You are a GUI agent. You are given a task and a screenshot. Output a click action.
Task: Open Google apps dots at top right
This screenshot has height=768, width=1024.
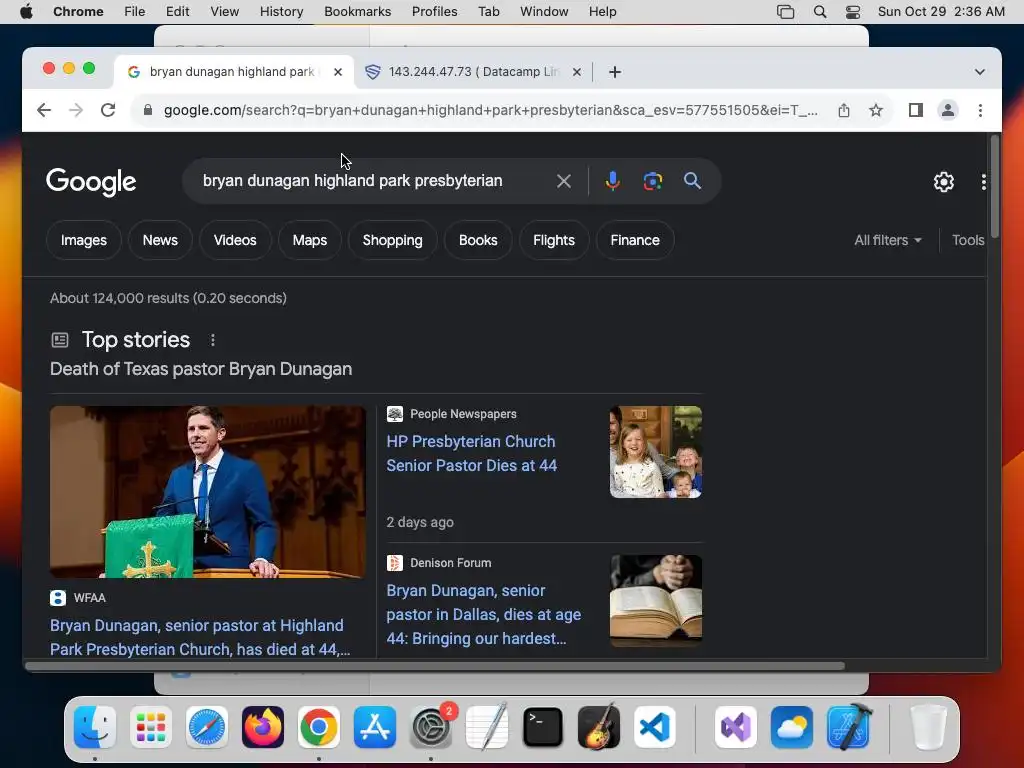click(x=983, y=182)
